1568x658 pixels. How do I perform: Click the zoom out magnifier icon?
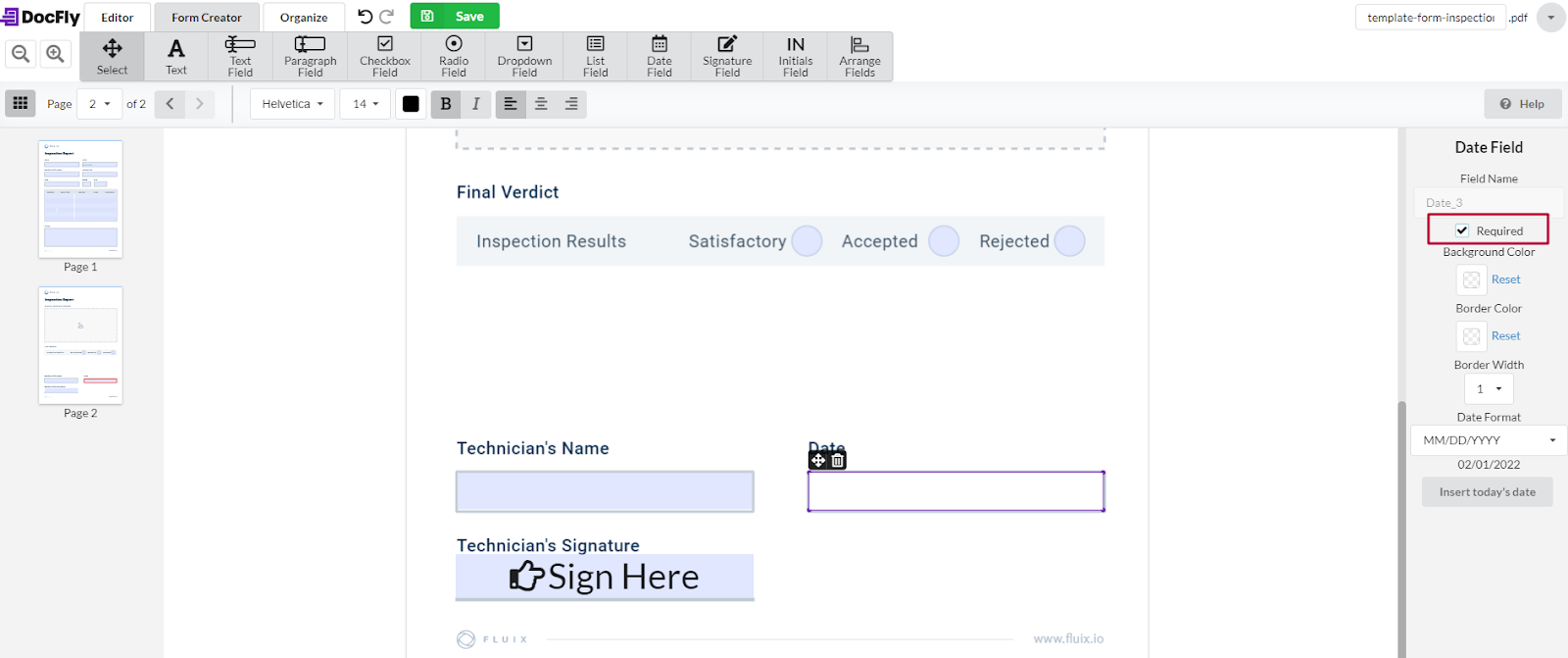pos(21,54)
